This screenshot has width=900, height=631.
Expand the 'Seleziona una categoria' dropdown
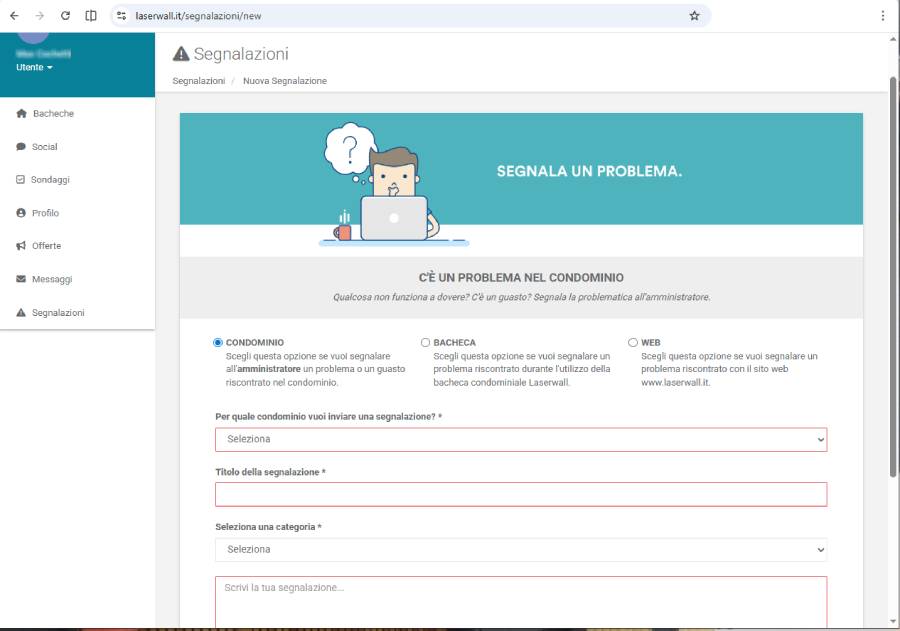pyautogui.click(x=520, y=549)
